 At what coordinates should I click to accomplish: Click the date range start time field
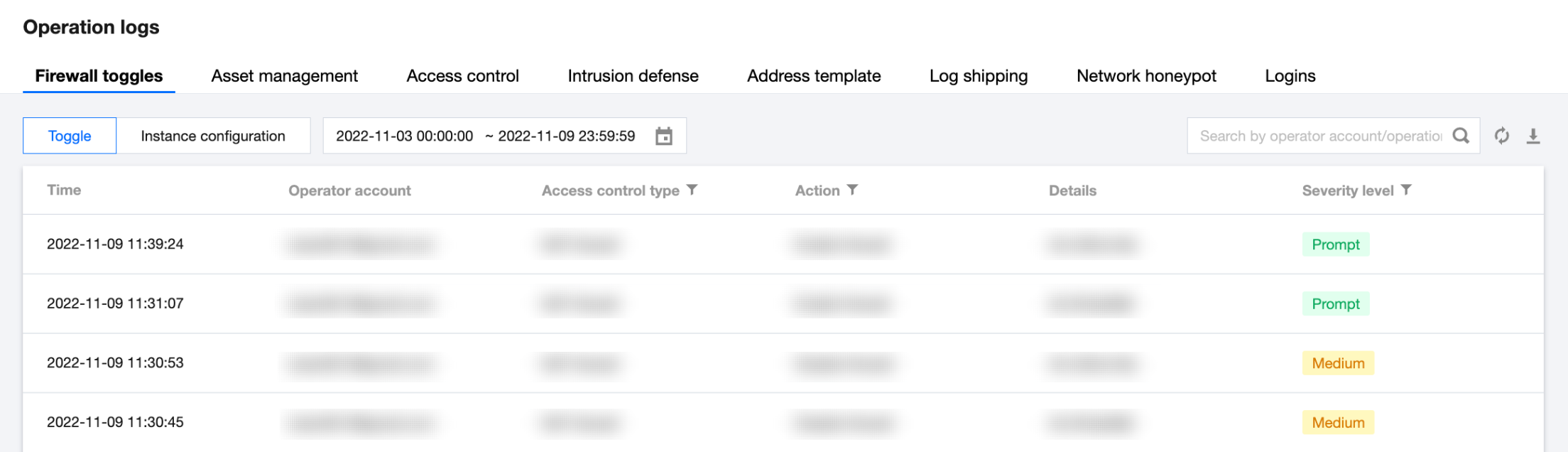(x=404, y=136)
